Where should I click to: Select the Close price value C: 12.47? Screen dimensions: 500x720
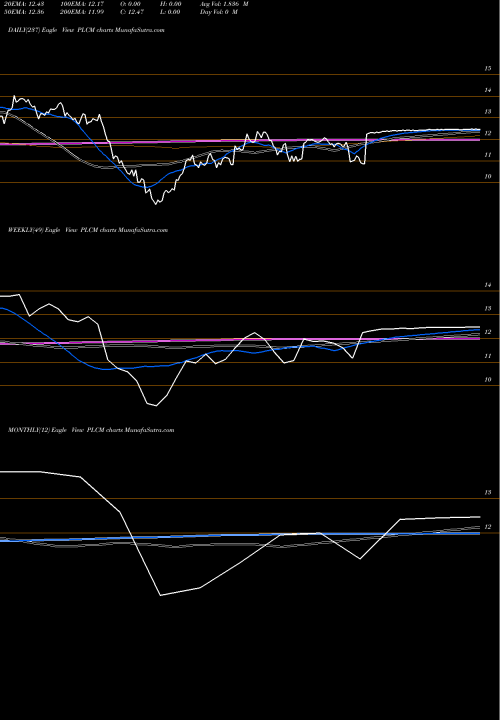click(132, 12)
